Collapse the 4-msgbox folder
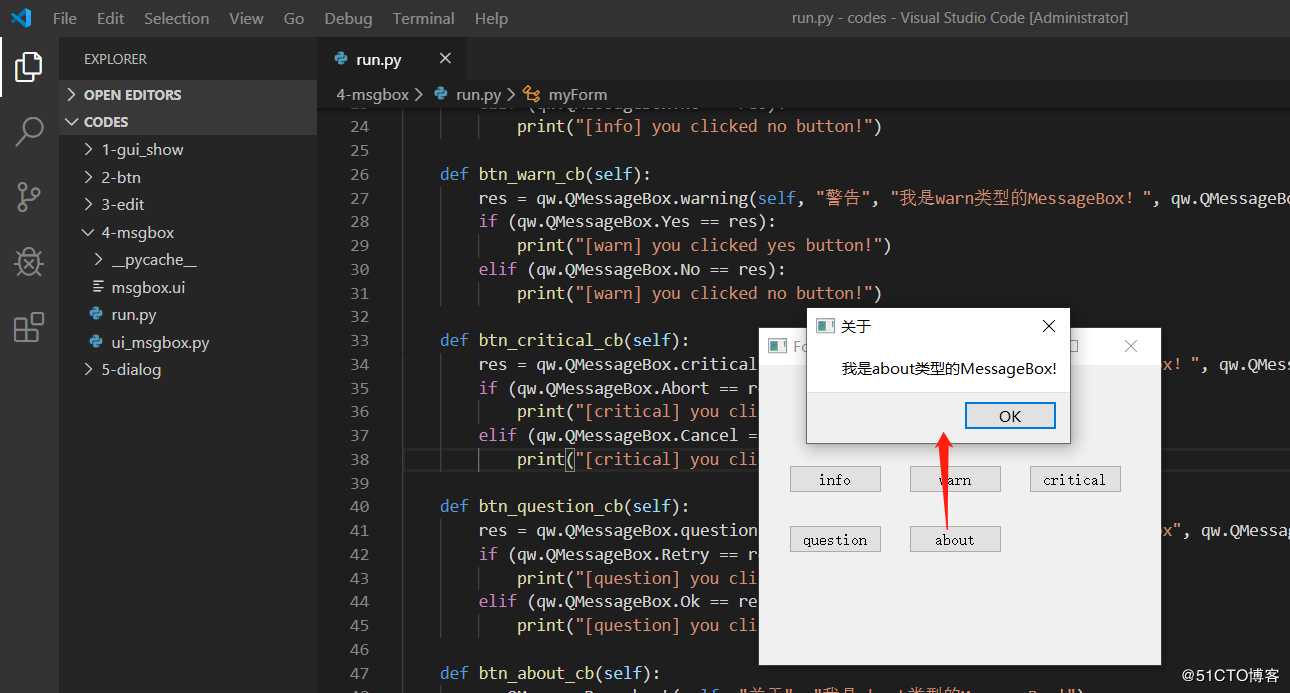1290x693 pixels. 188,232
